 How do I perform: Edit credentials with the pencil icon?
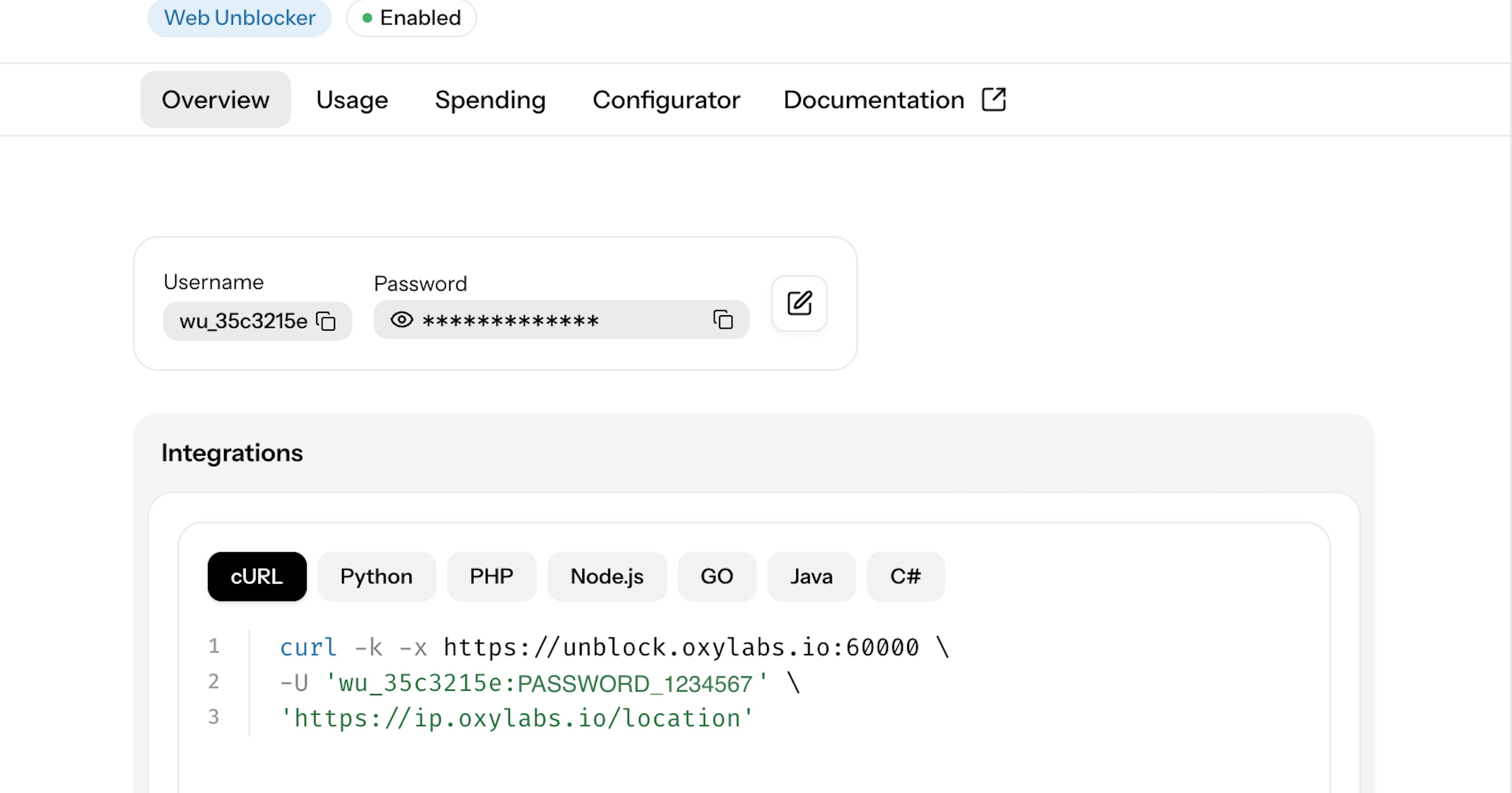[799, 303]
